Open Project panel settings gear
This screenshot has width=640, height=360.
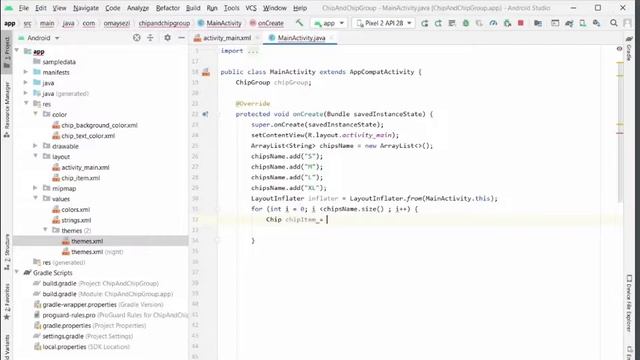point(167,38)
